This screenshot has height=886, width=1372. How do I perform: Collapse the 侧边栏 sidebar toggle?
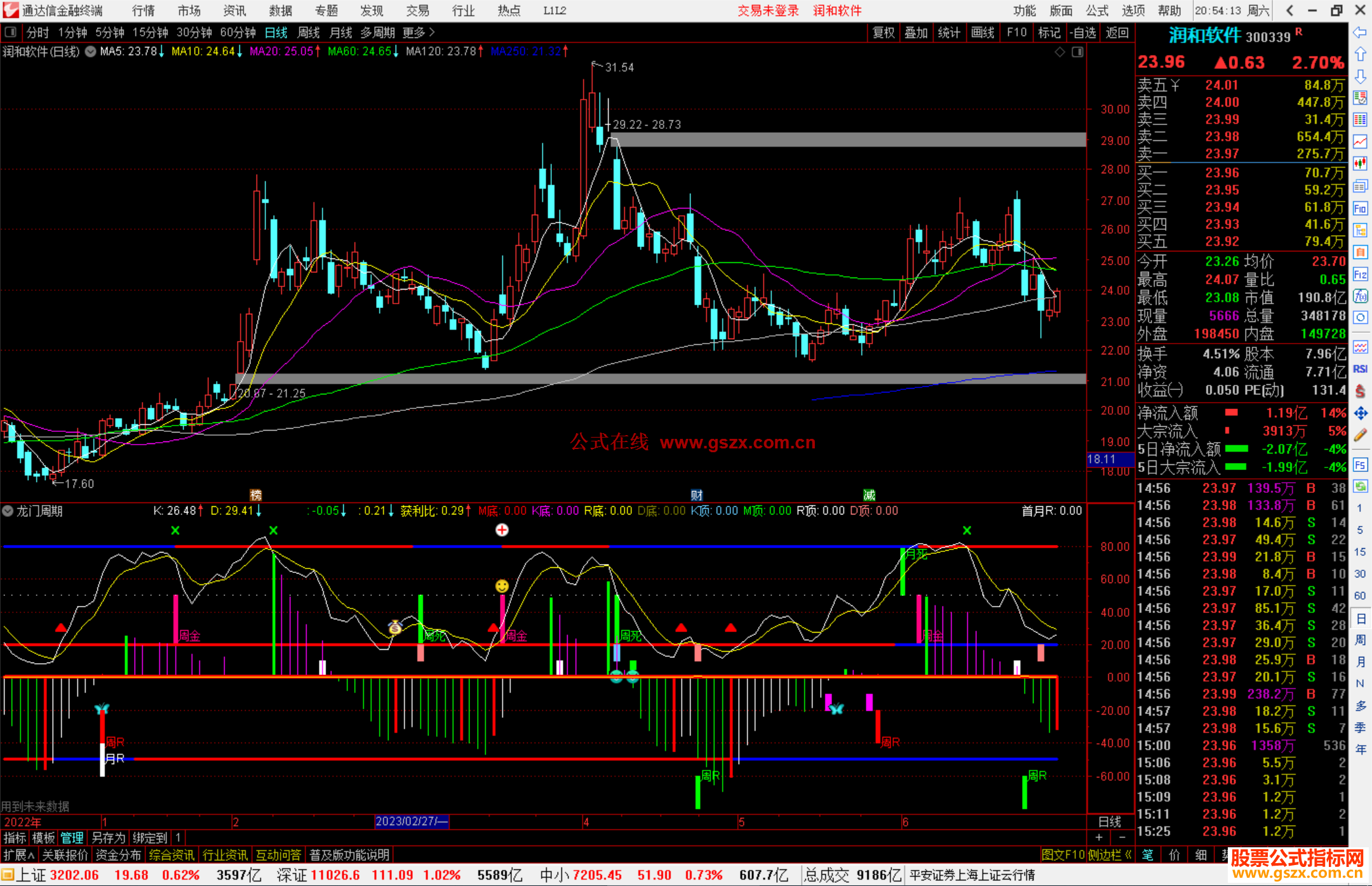point(1110,855)
